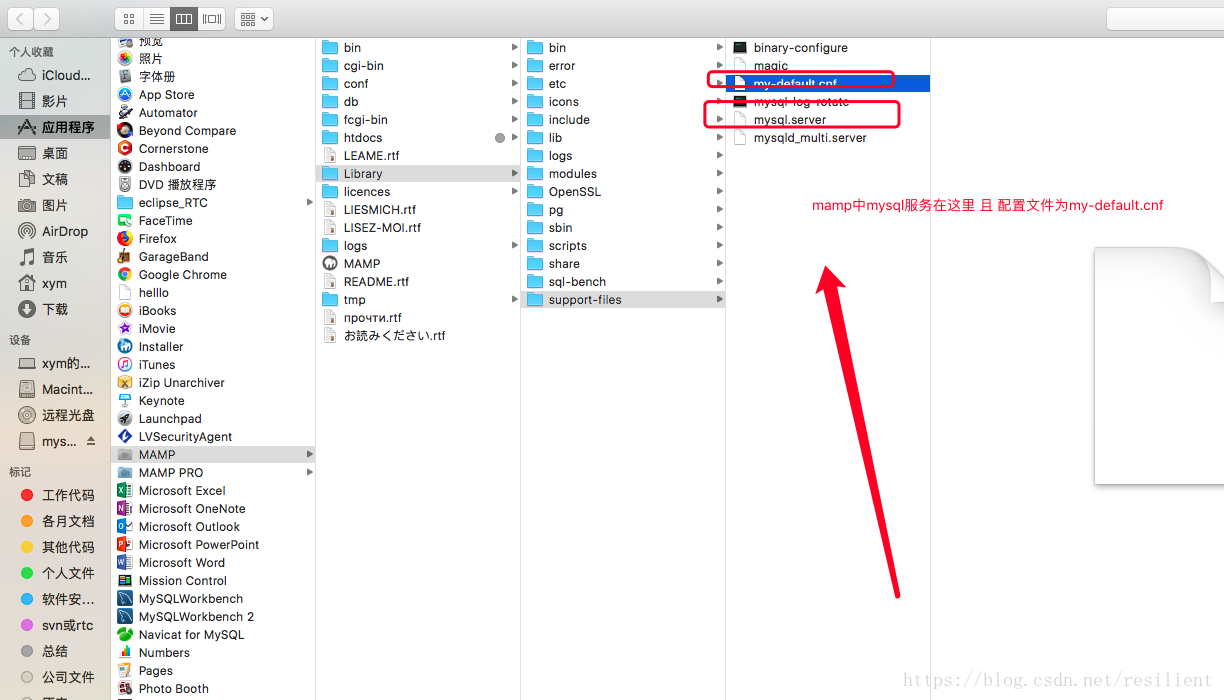Filter by red tag 工作代码
The image size is (1224, 700).
click(x=55, y=495)
